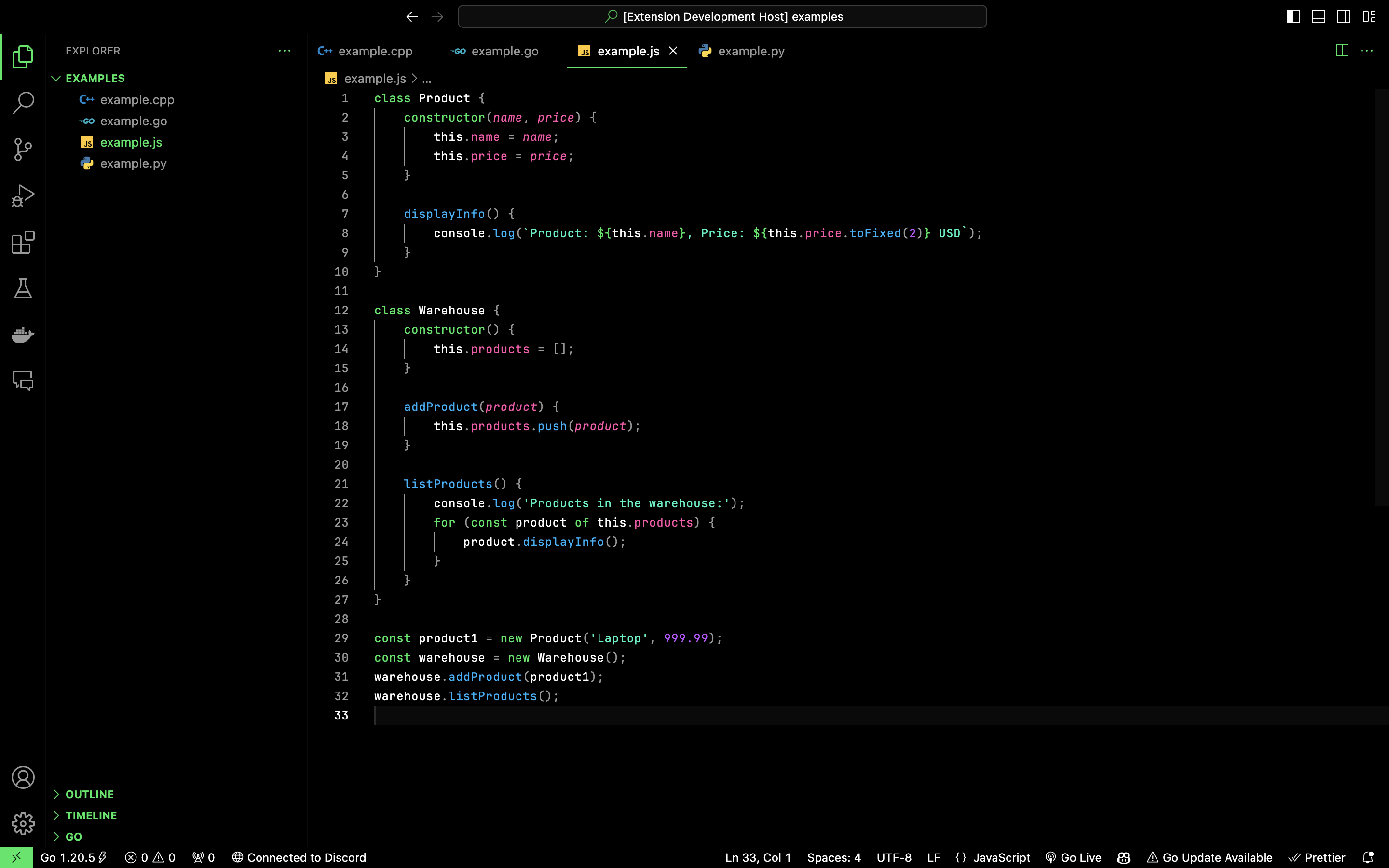The width and height of the screenshot is (1389, 868).
Task: Open the Testing flask icon
Action: 23,289
